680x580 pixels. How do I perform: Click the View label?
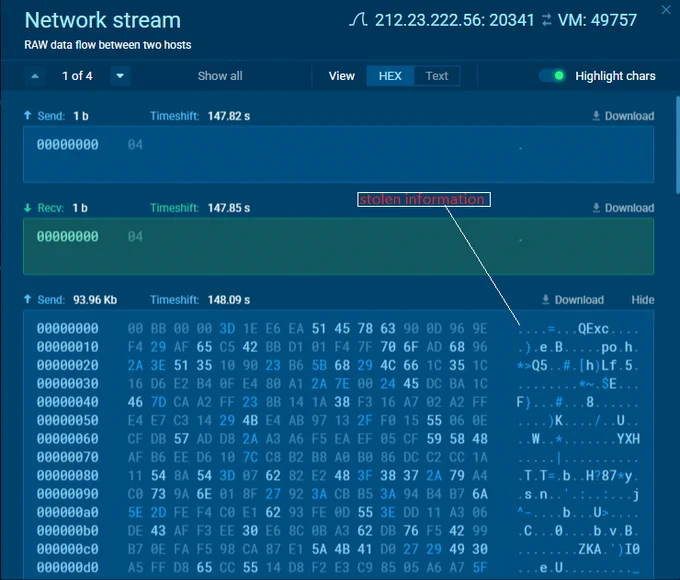click(342, 76)
